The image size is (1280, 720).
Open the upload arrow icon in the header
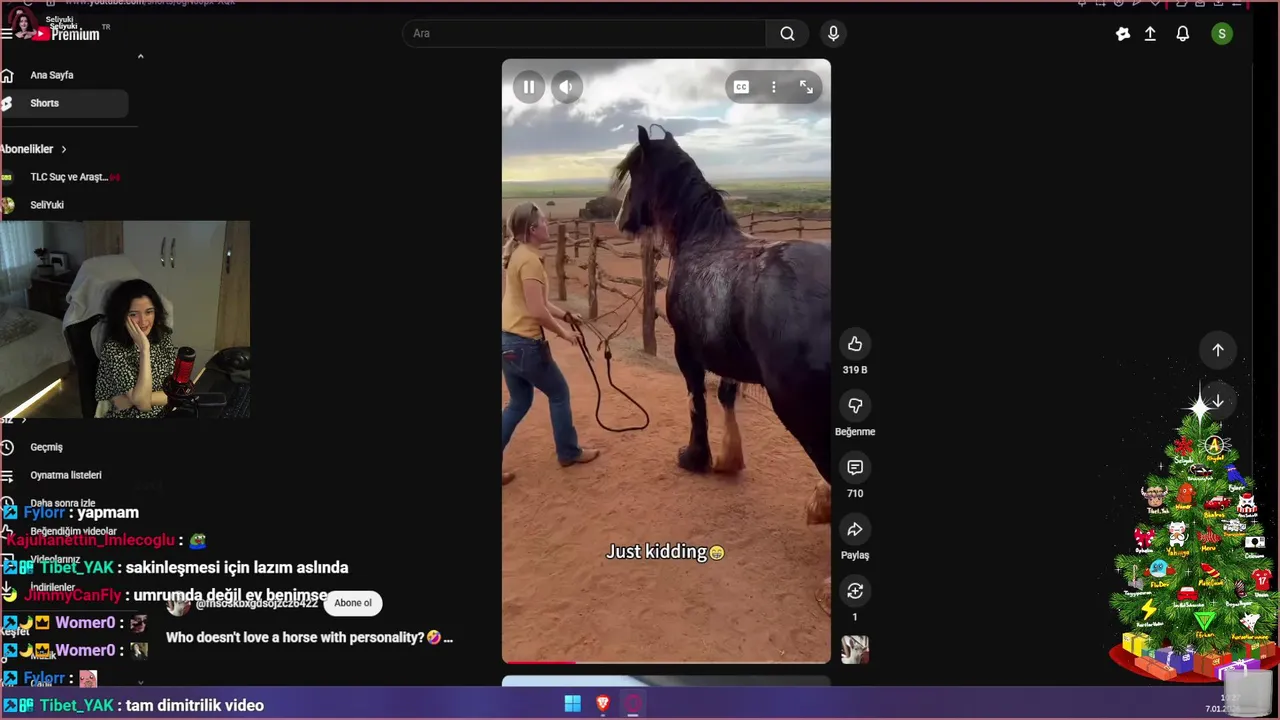pos(1150,34)
